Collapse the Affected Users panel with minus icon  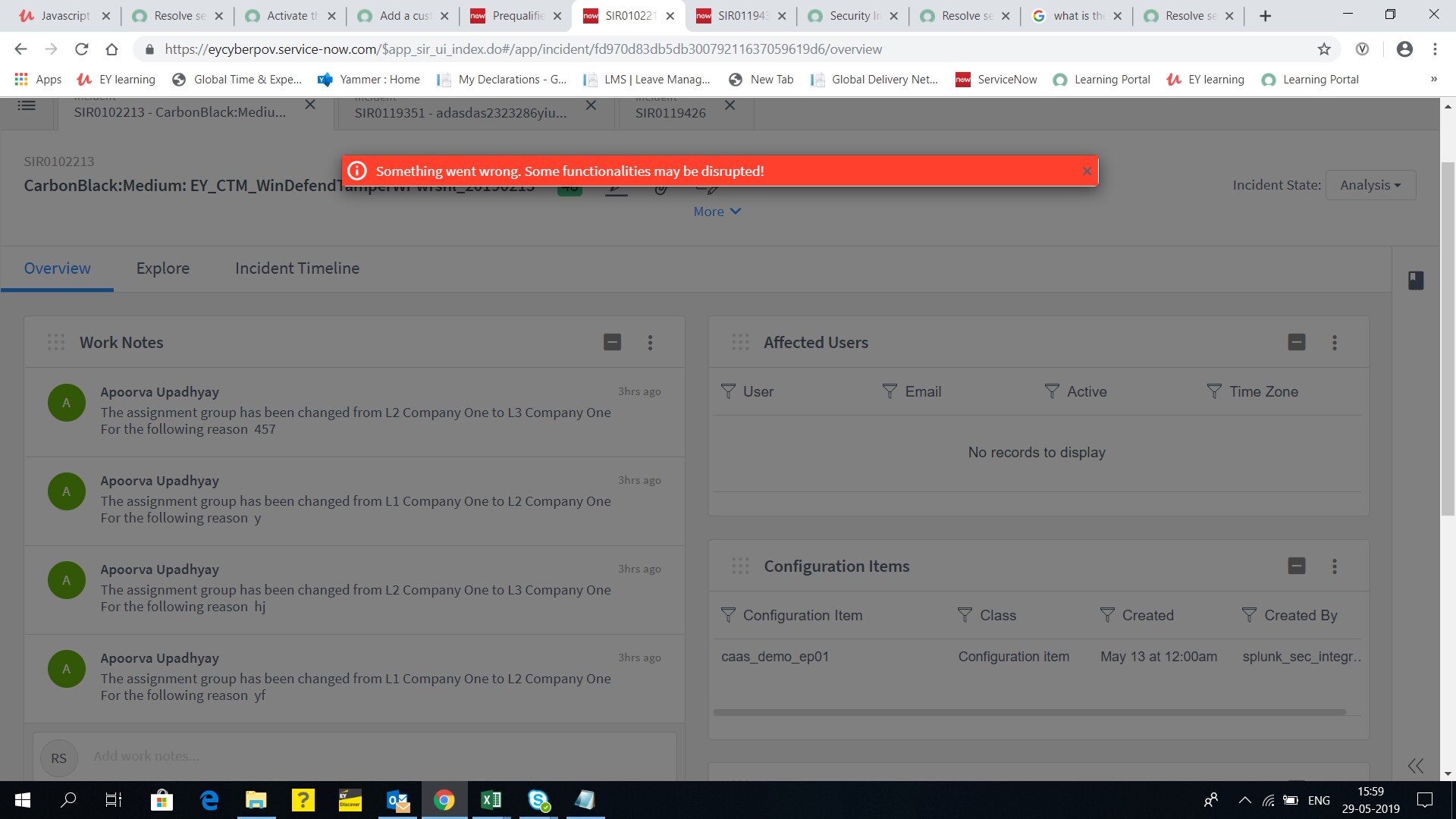pos(1297,342)
